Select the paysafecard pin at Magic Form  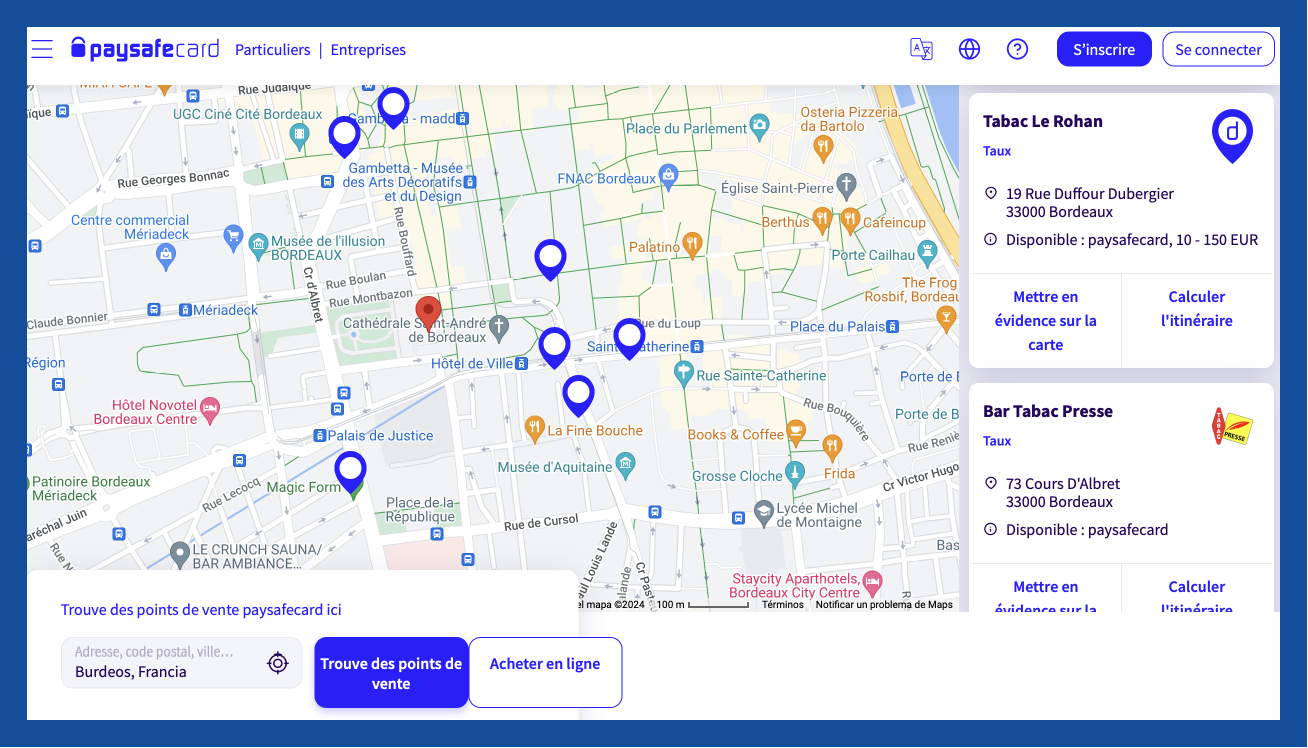(x=350, y=471)
